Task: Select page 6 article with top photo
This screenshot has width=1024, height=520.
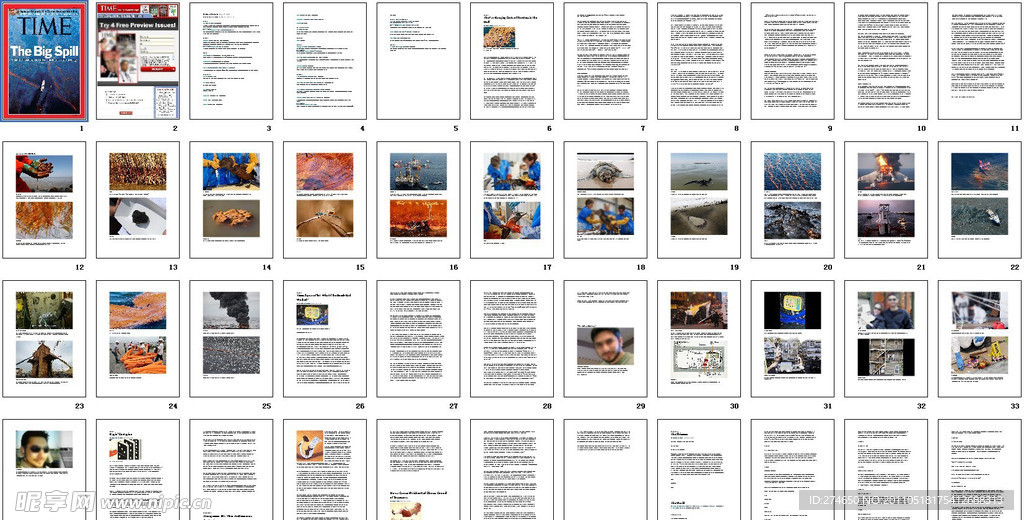Action: pos(512,61)
